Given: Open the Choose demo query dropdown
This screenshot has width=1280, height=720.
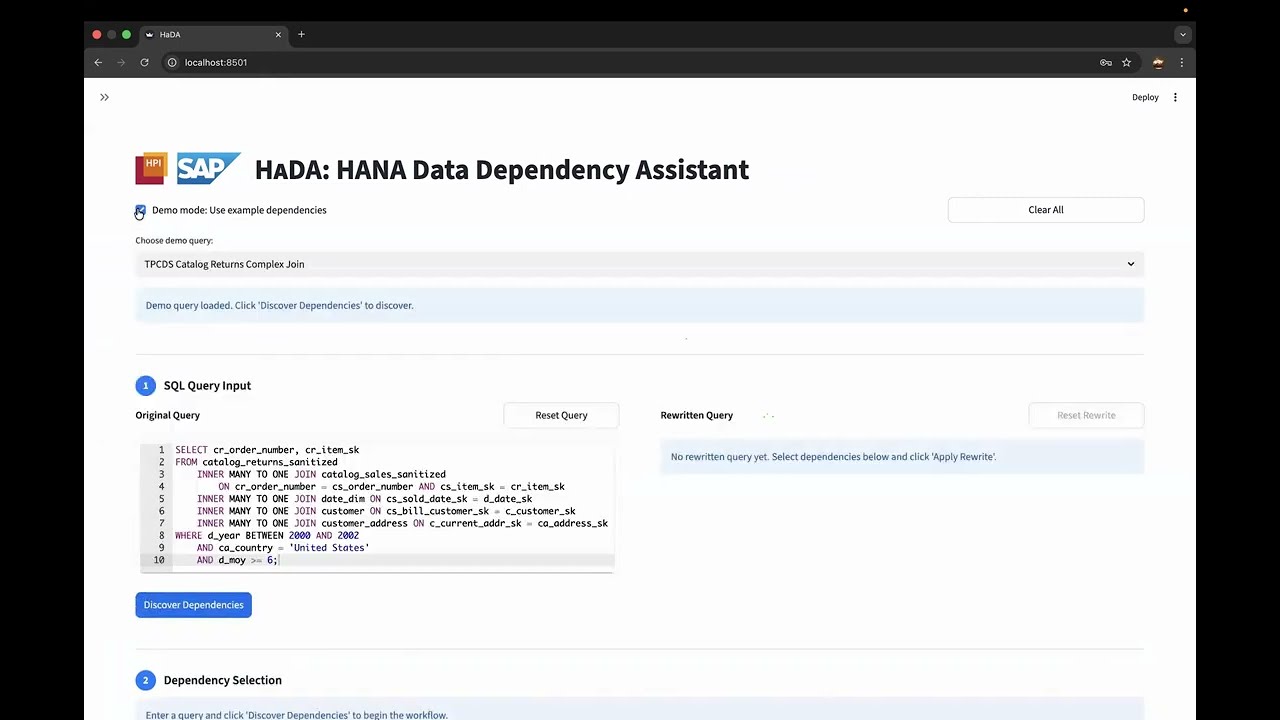Looking at the screenshot, I should (639, 264).
